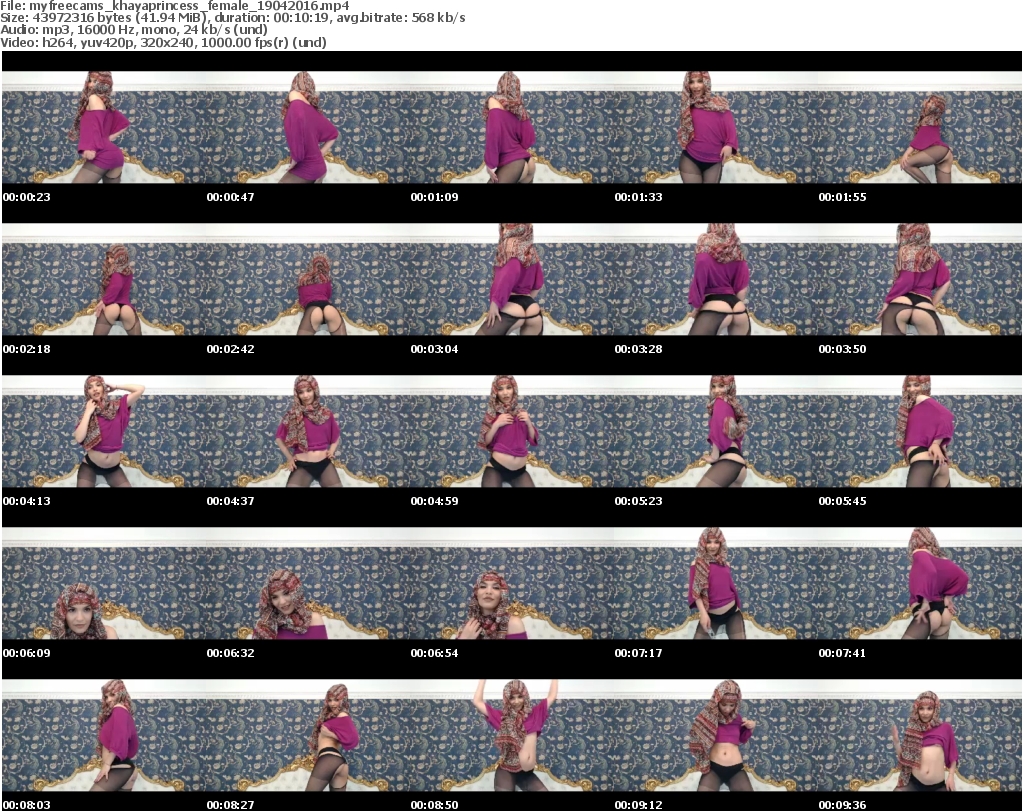Select the thumbnail frame at 00:00:23
Viewport: 1024px width, 811px height.
tap(104, 127)
